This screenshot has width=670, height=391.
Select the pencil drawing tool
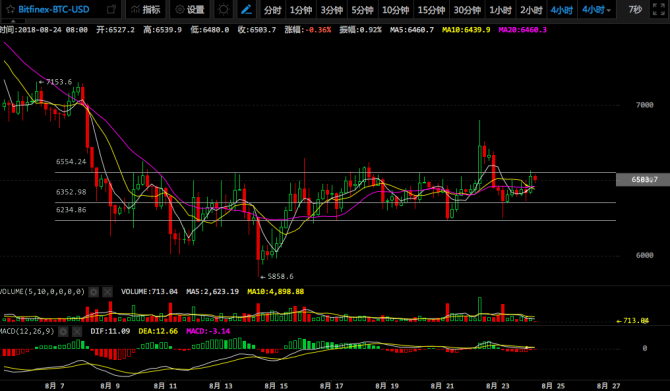click(x=247, y=9)
